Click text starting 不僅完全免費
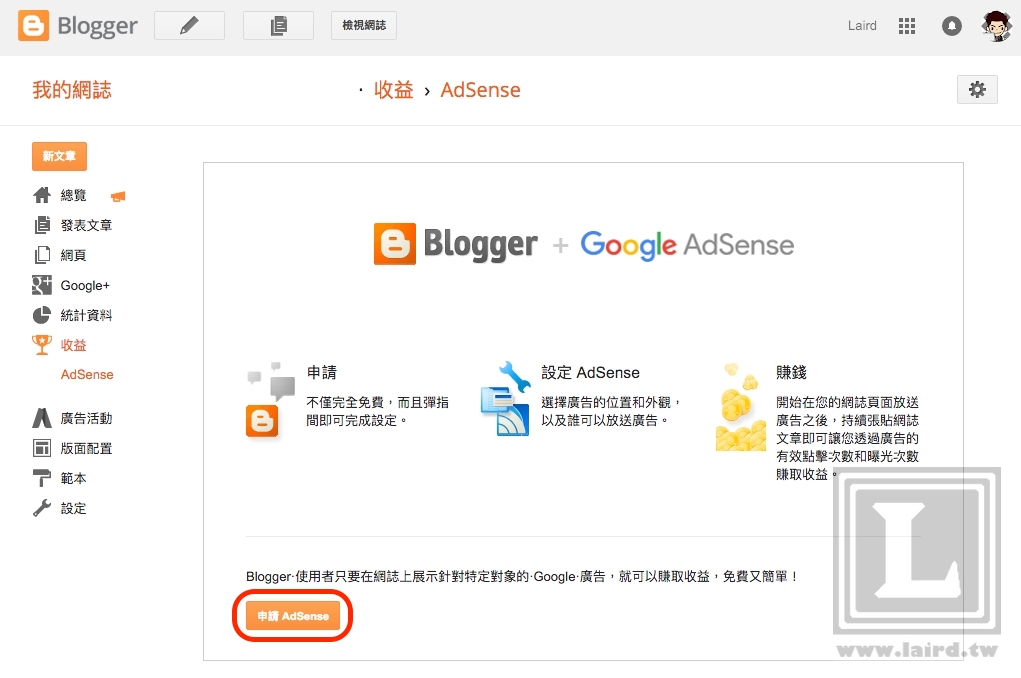The width and height of the screenshot is (1021, 678). point(378,412)
